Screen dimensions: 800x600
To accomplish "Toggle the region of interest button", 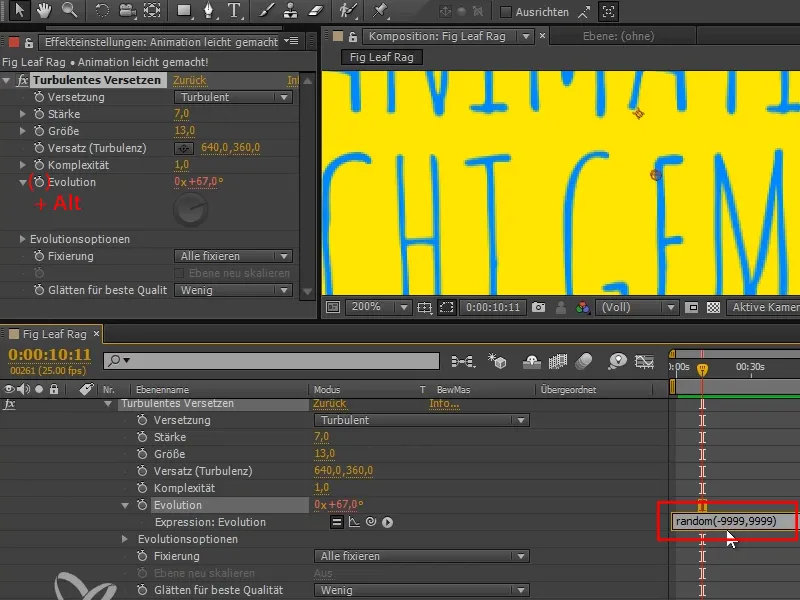I will (x=691, y=307).
